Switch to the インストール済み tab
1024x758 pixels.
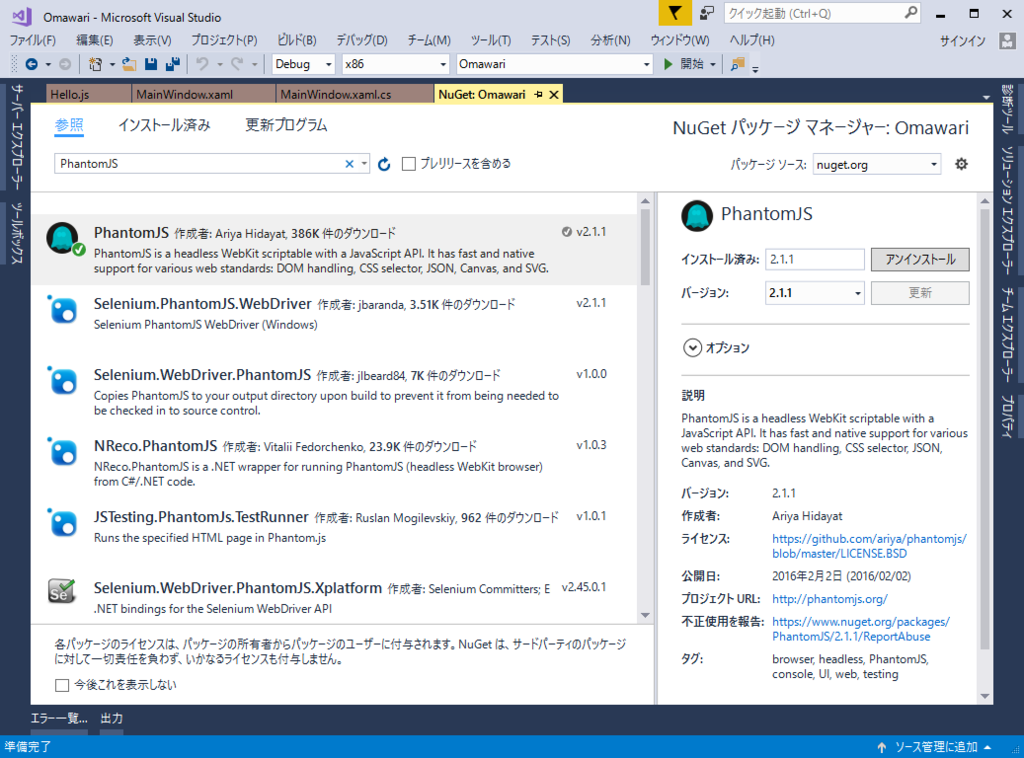click(164, 125)
